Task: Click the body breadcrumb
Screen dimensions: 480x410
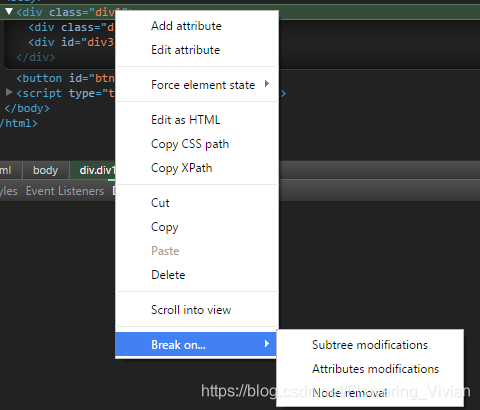Action: pyautogui.click(x=46, y=170)
